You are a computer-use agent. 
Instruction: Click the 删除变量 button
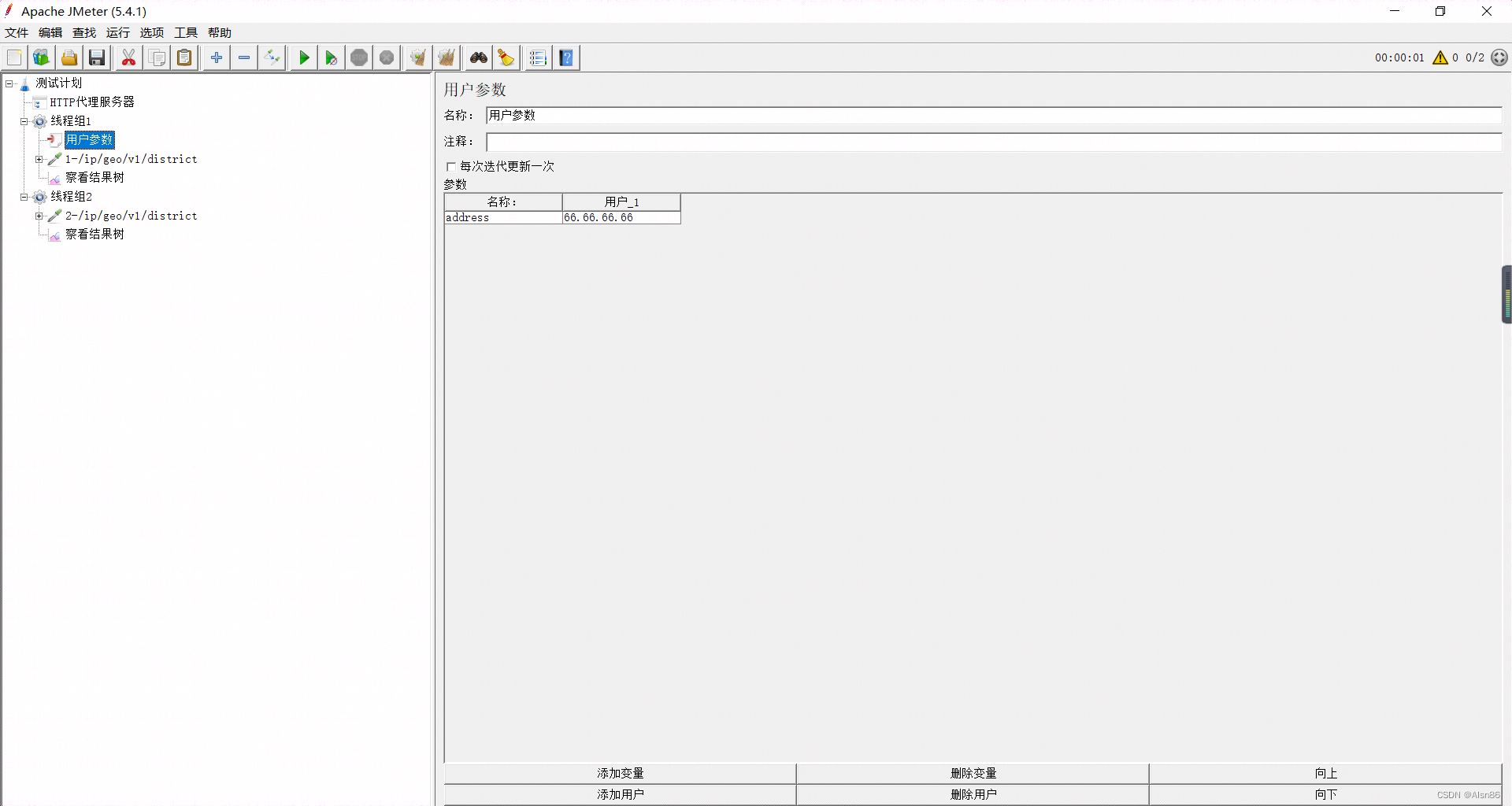[x=973, y=774]
